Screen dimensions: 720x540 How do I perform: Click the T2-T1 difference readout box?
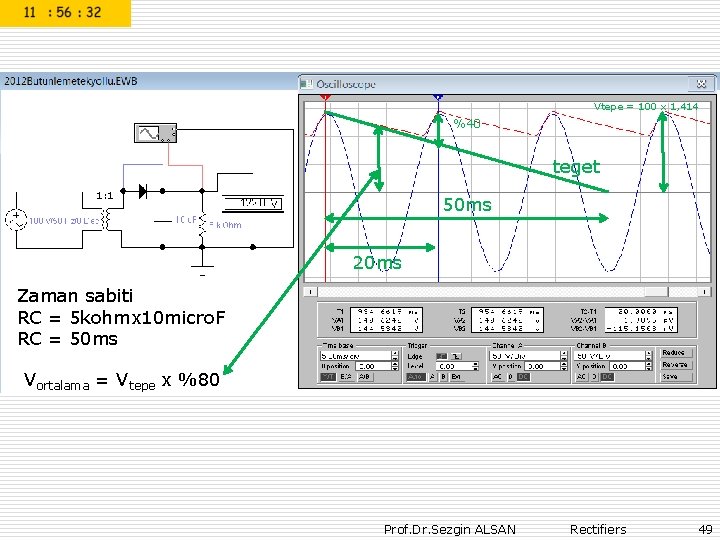[x=641, y=320]
